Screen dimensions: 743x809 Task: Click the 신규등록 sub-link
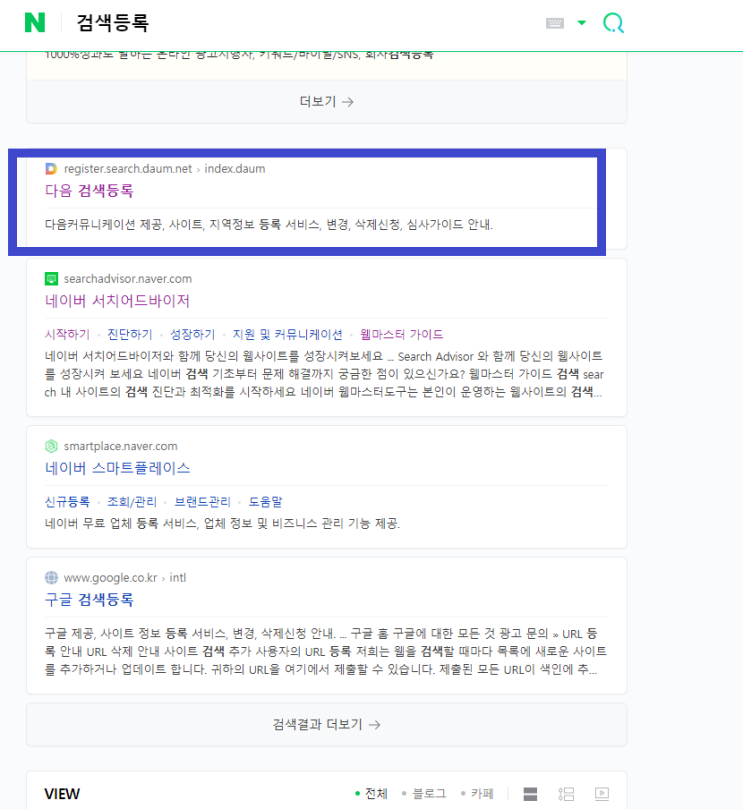[67, 501]
